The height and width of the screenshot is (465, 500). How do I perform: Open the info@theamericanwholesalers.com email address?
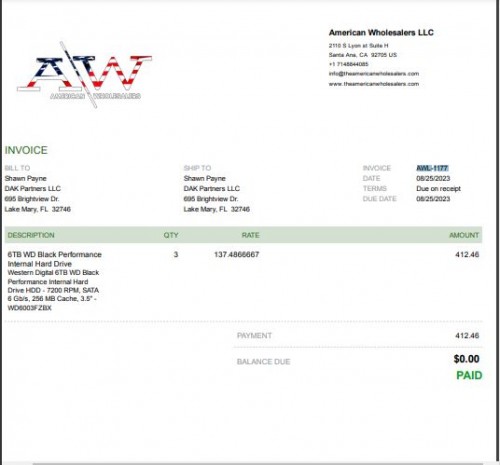374,74
